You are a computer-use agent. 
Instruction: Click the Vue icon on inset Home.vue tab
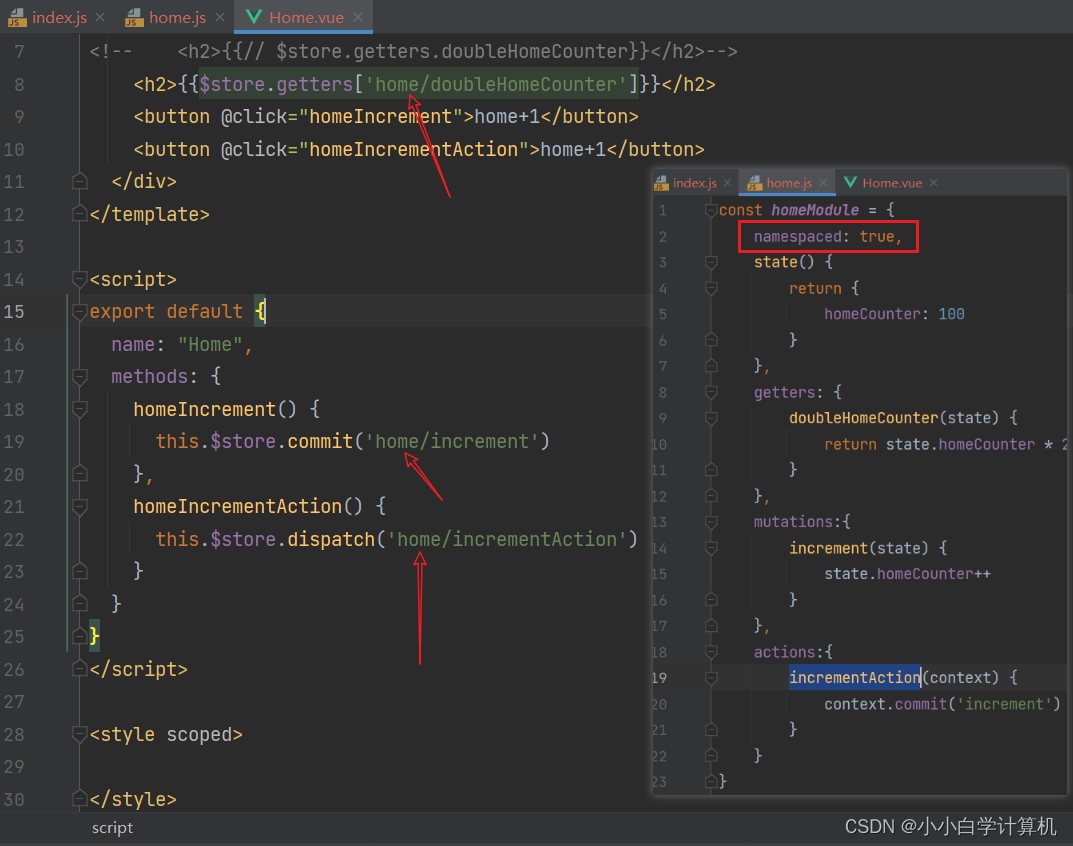click(850, 182)
